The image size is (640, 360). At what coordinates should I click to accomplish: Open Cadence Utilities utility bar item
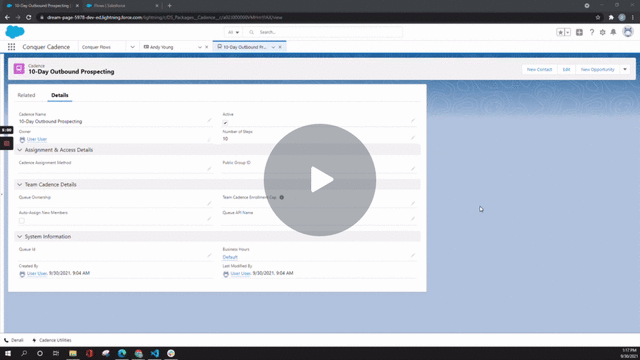51,340
